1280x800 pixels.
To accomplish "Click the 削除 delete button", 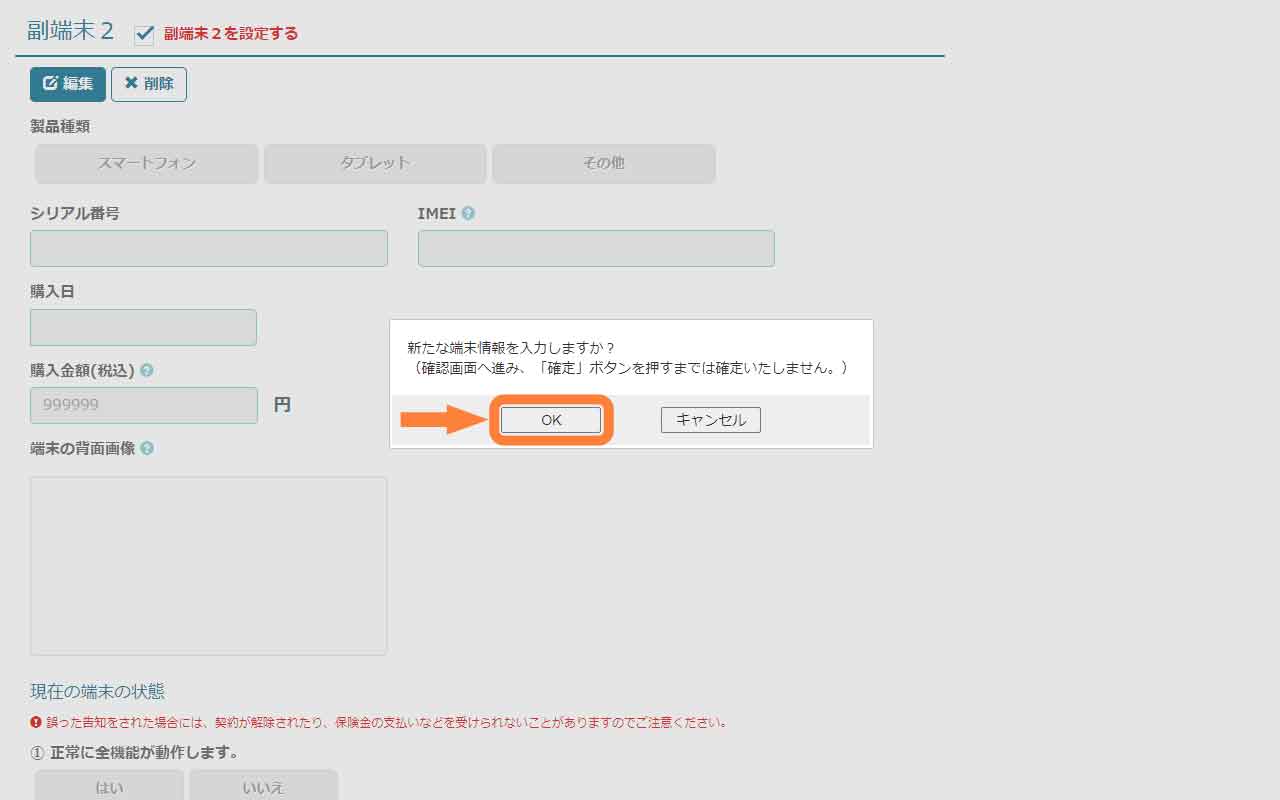I will click(x=149, y=84).
